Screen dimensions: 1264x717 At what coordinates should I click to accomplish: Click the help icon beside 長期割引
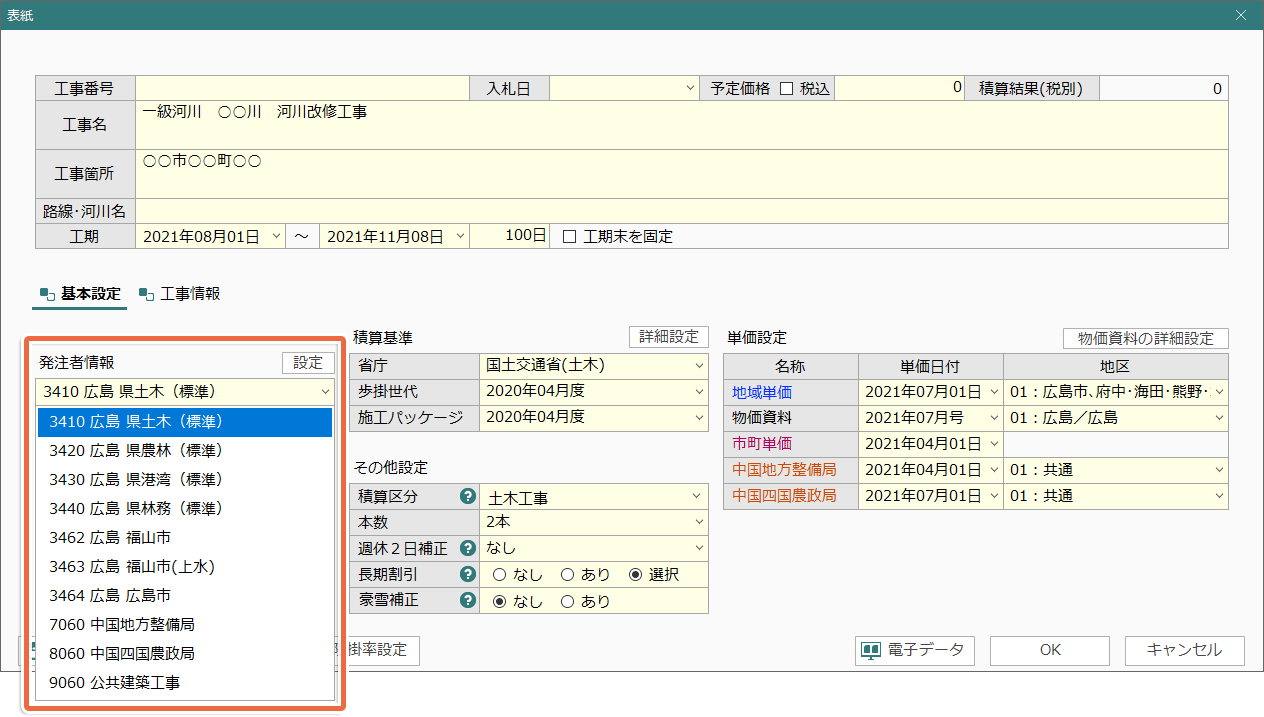click(466, 574)
